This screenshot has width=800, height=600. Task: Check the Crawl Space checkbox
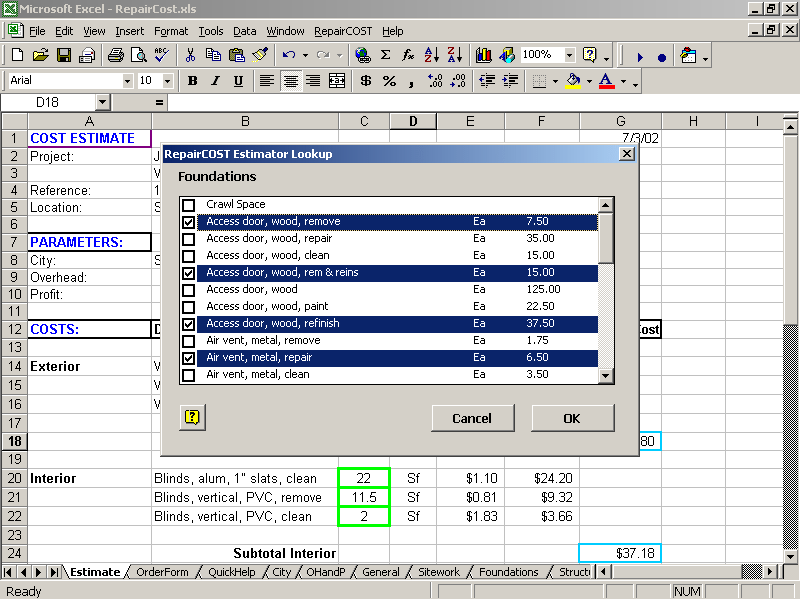point(189,205)
